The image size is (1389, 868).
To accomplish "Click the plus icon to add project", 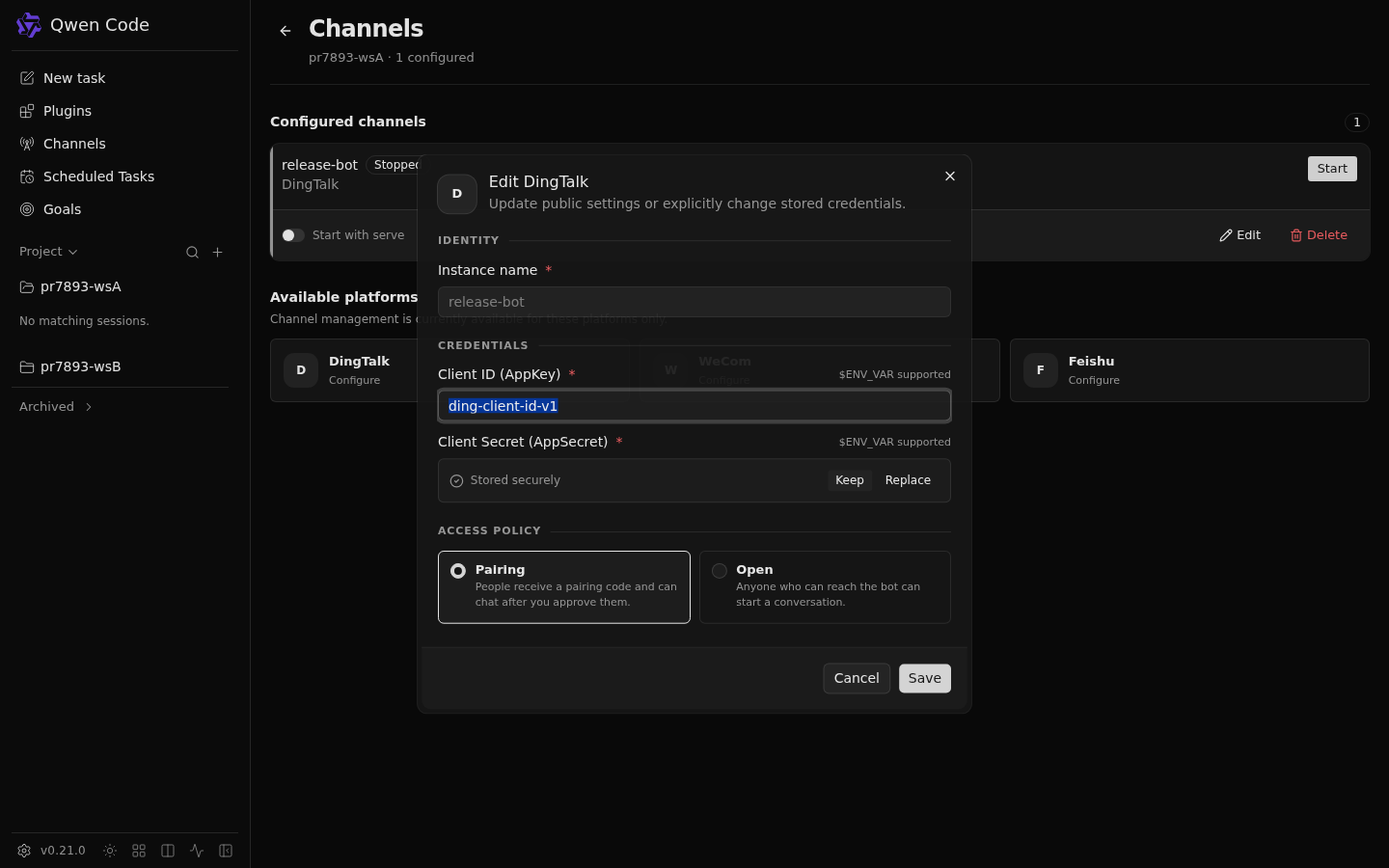I will point(218,252).
